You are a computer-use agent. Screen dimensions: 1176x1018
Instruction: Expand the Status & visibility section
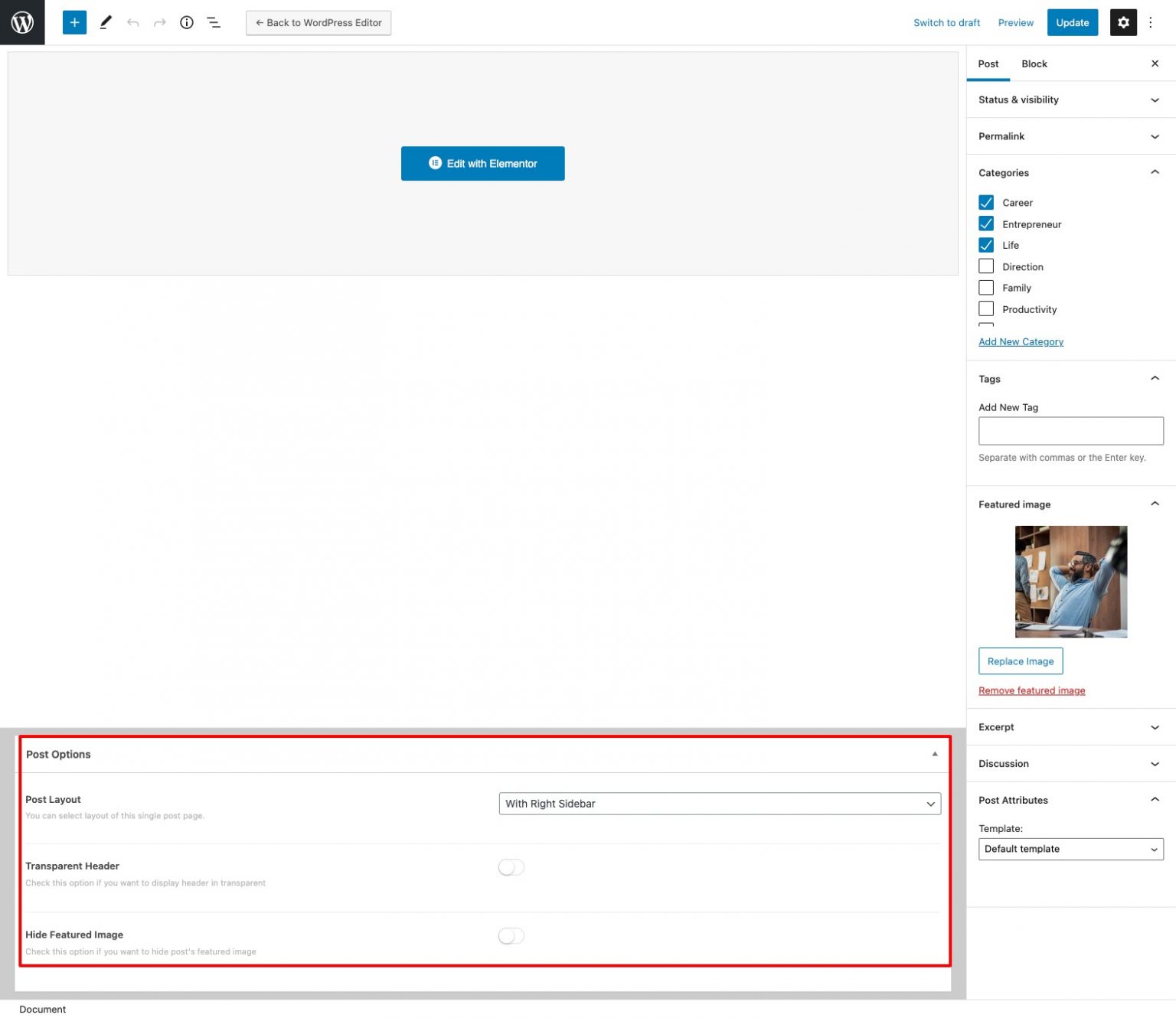pyautogui.click(x=1070, y=100)
